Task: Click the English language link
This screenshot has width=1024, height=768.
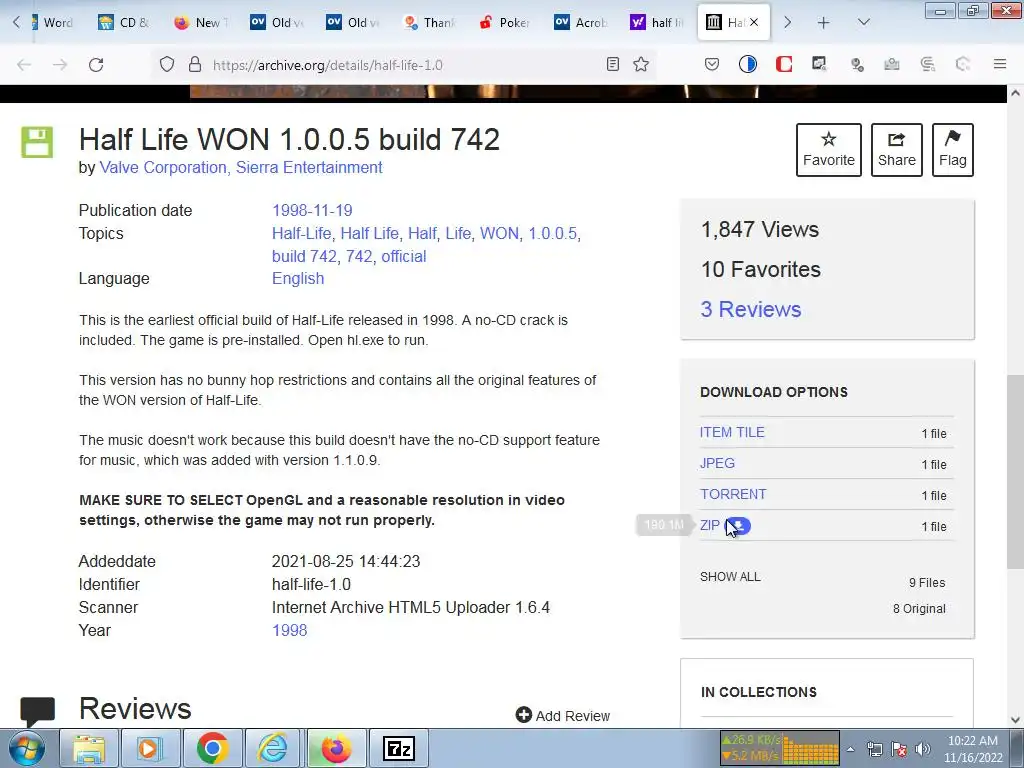Action: (298, 278)
